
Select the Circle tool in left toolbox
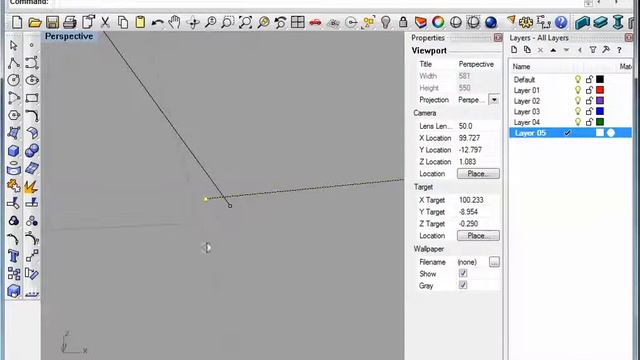[13, 80]
